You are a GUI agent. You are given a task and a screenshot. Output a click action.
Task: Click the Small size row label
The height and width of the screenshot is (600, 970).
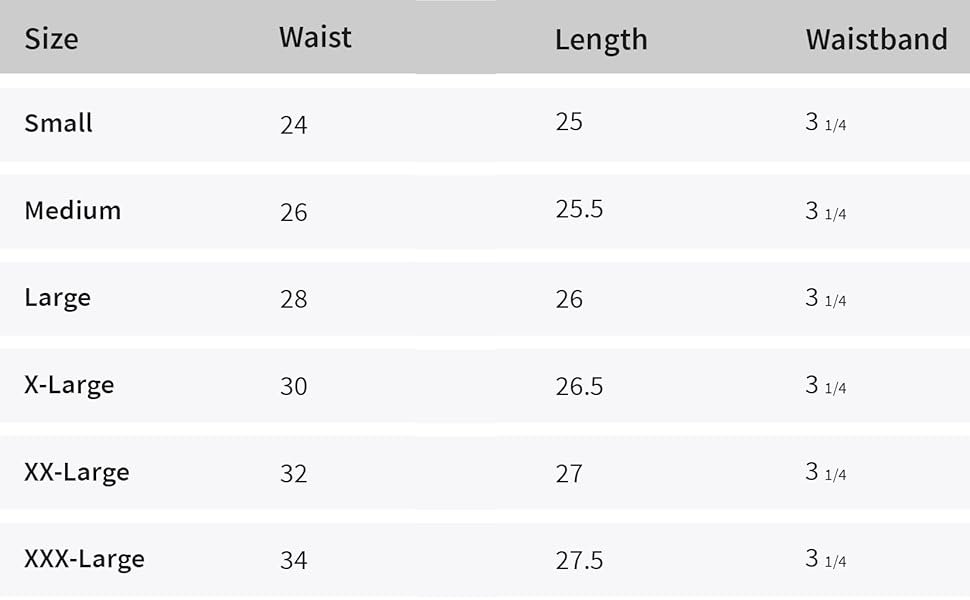[x=58, y=123]
